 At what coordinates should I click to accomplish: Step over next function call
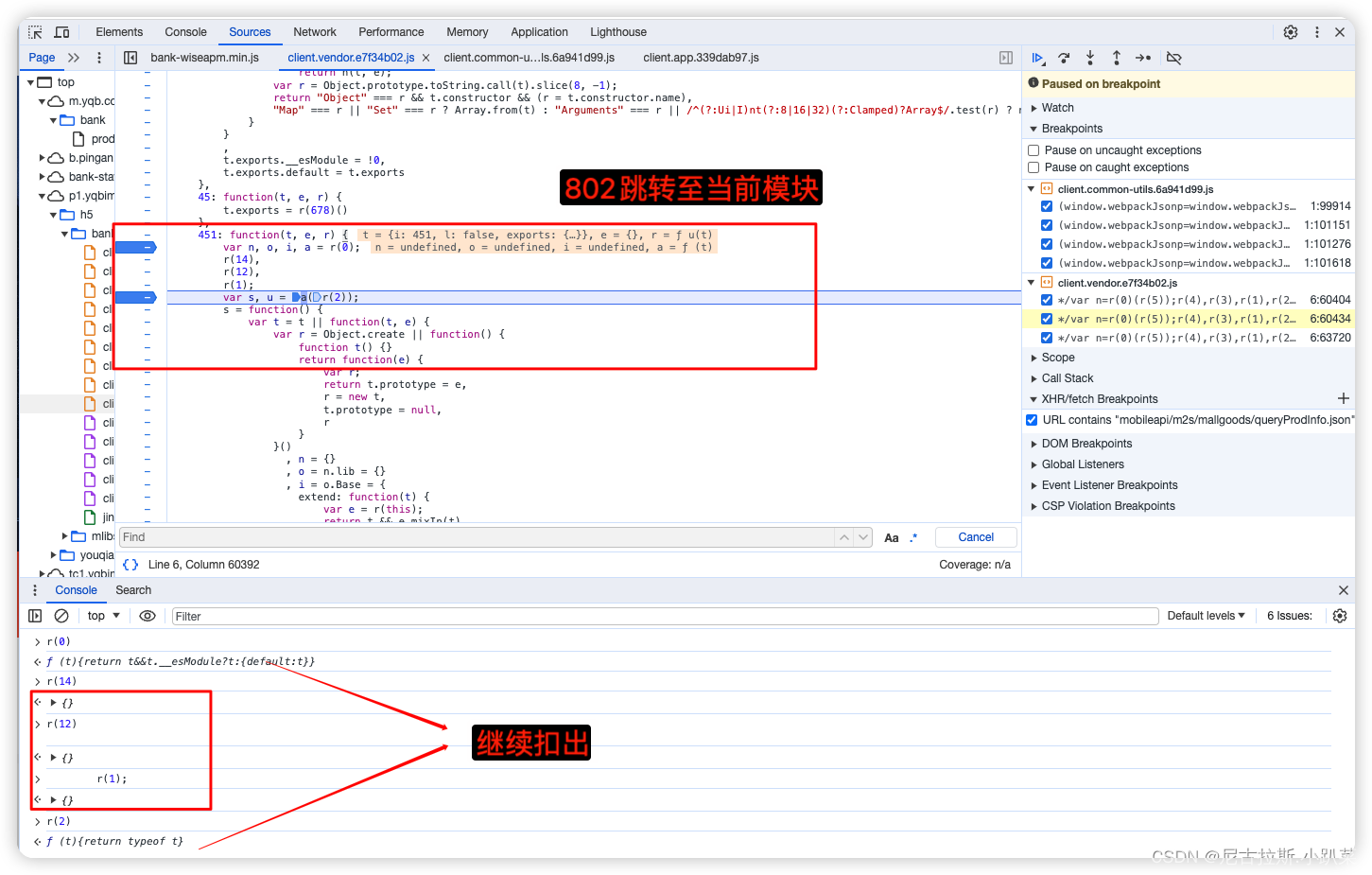[1064, 58]
